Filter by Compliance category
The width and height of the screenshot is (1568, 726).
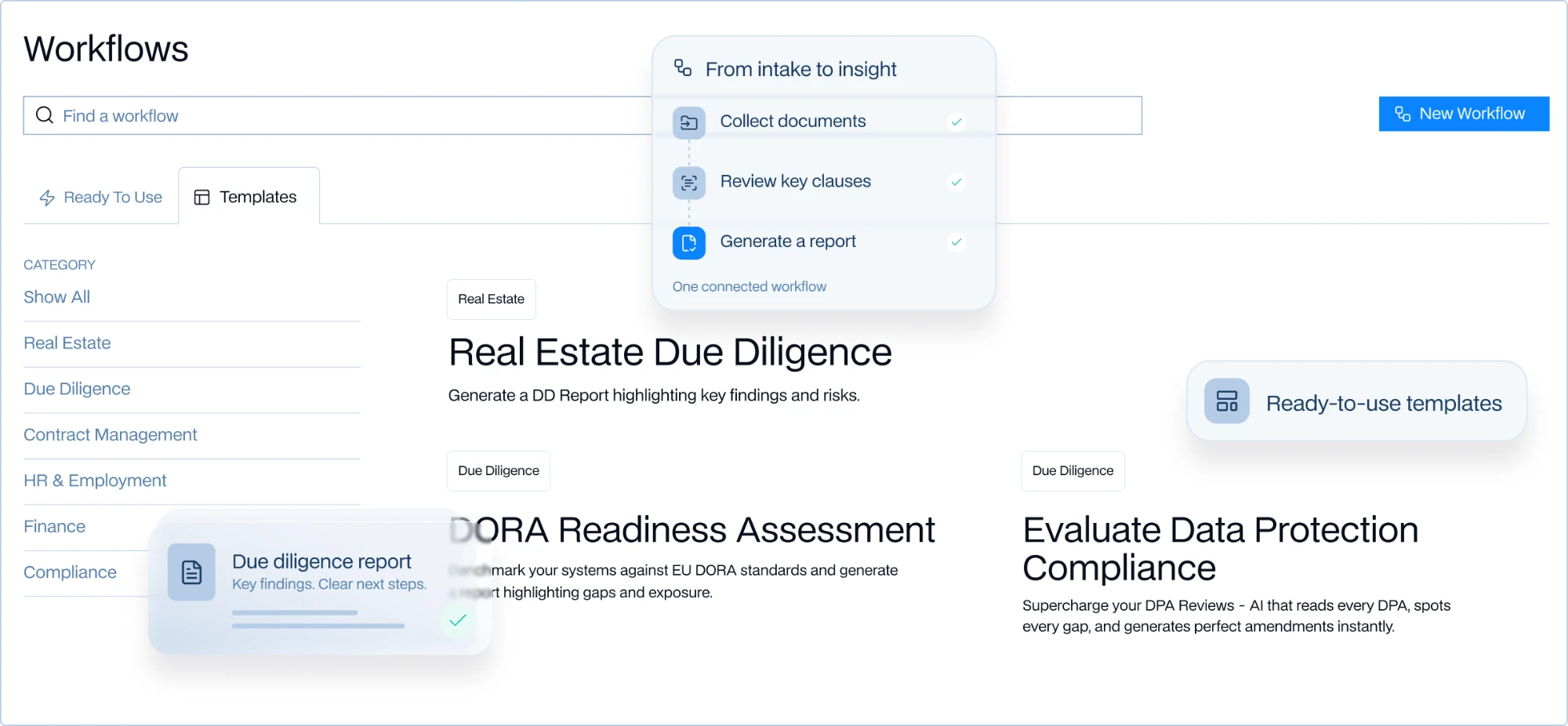pos(70,572)
